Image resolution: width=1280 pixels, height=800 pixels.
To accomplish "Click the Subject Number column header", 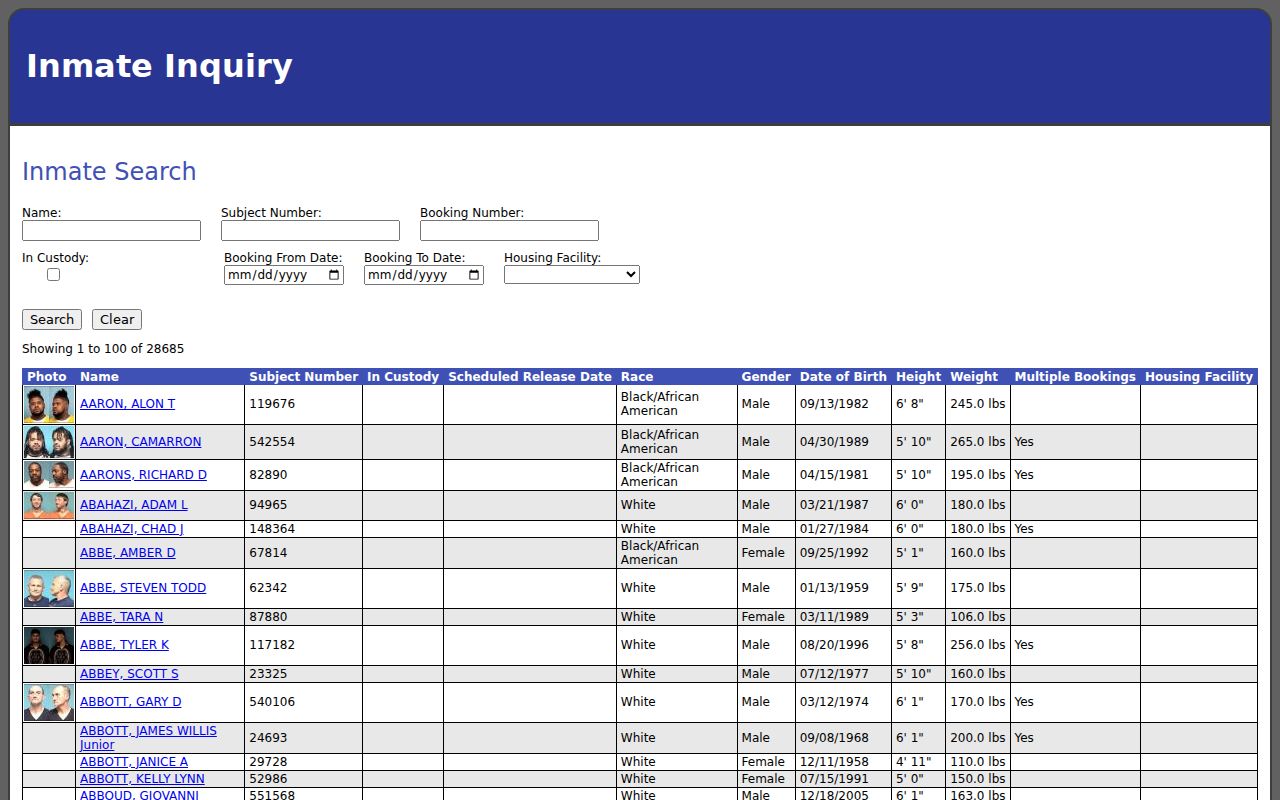I will pyautogui.click(x=303, y=377).
